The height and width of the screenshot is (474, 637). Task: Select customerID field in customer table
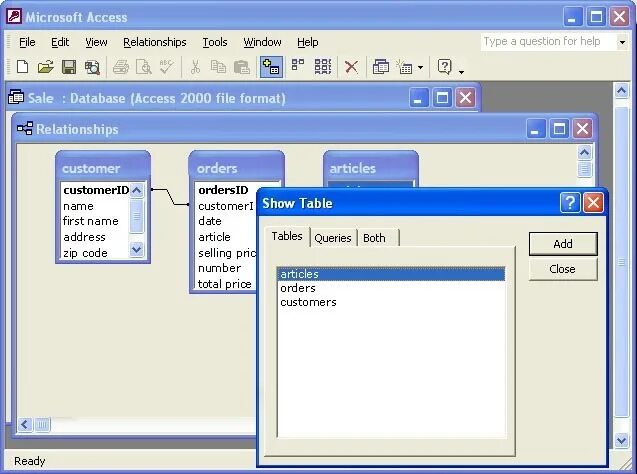coord(95,190)
